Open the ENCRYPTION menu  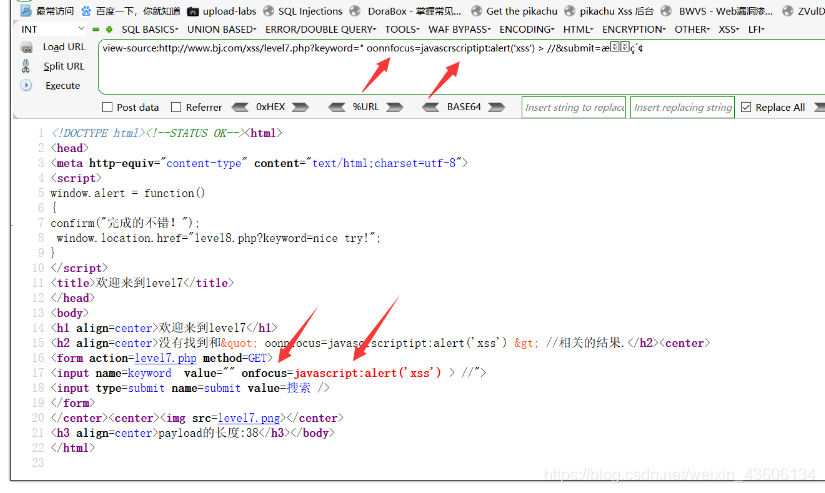[x=633, y=29]
